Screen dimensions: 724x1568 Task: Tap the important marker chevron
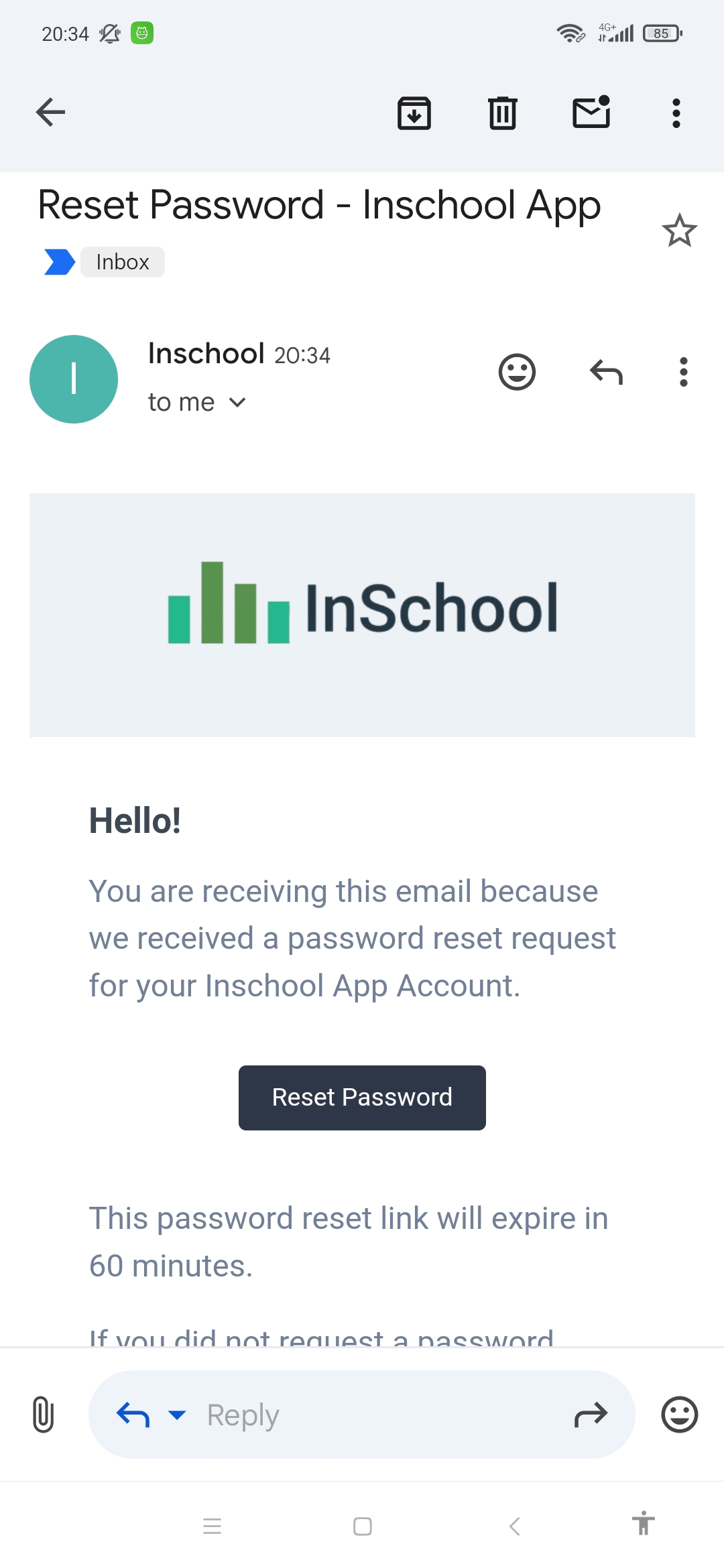point(59,262)
